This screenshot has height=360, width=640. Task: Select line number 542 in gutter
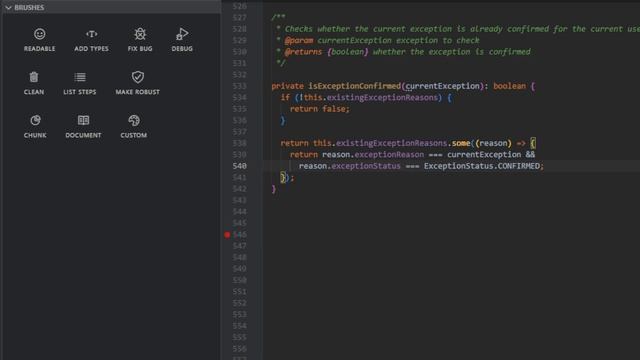pos(240,189)
